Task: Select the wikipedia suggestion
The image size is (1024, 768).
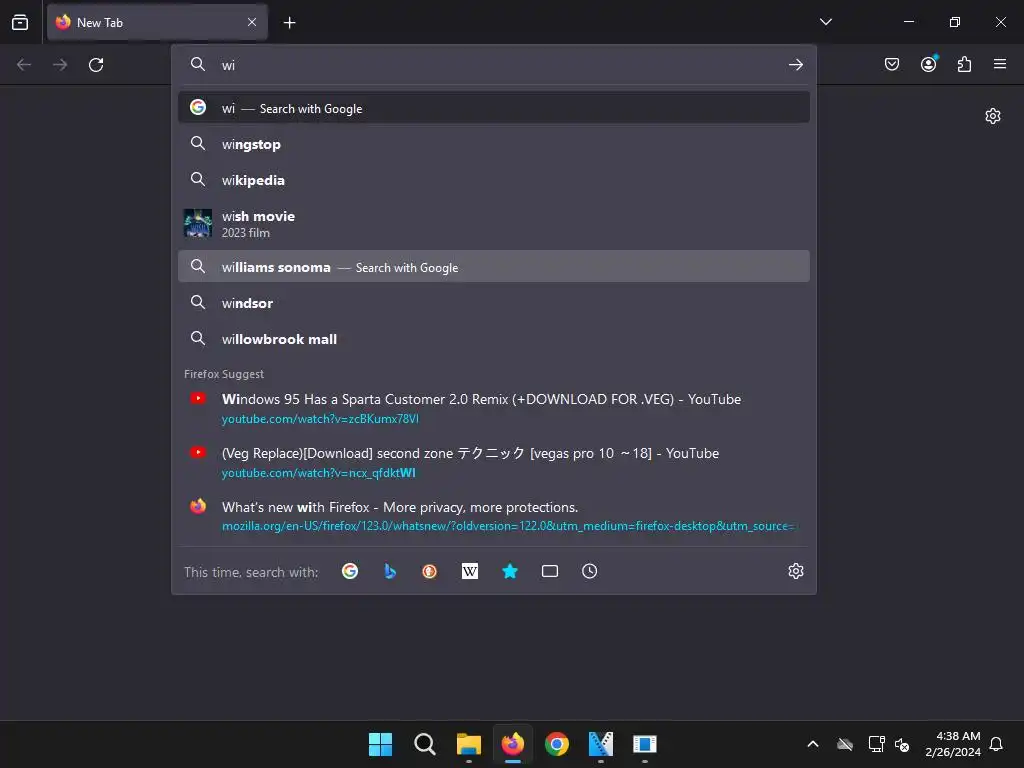Action: click(x=494, y=180)
